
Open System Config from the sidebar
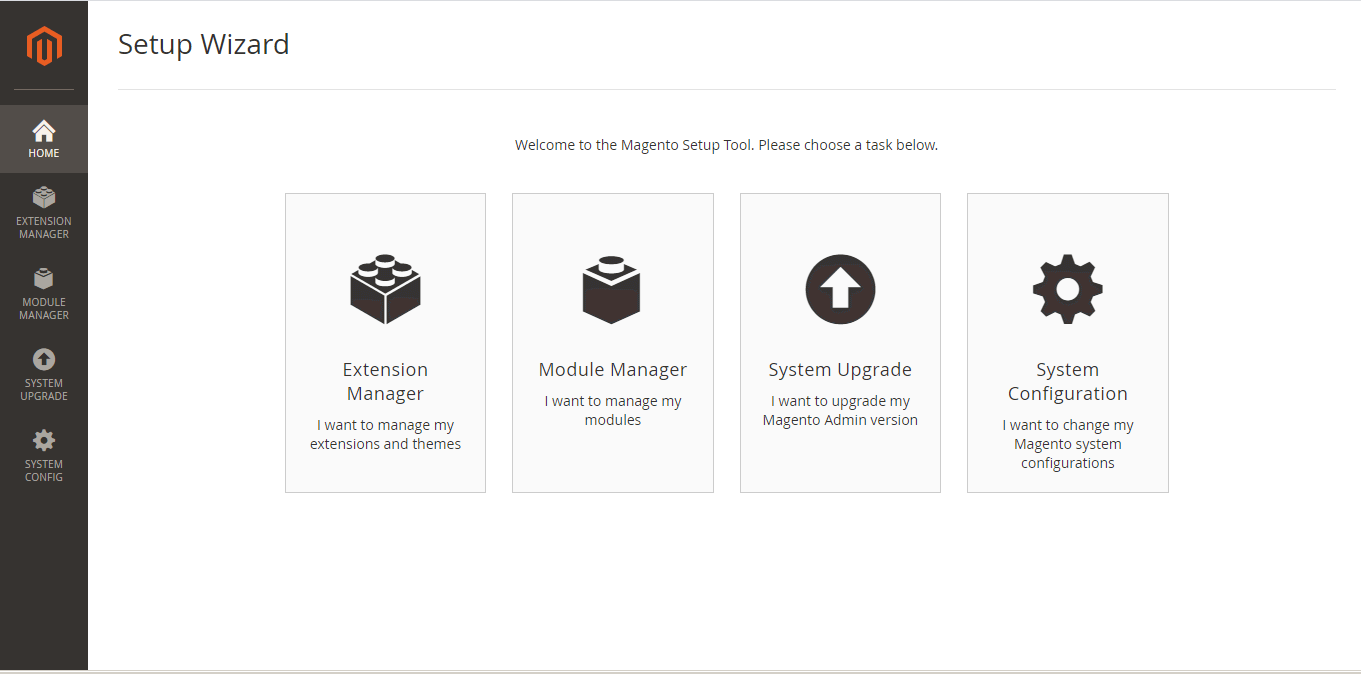(x=44, y=456)
